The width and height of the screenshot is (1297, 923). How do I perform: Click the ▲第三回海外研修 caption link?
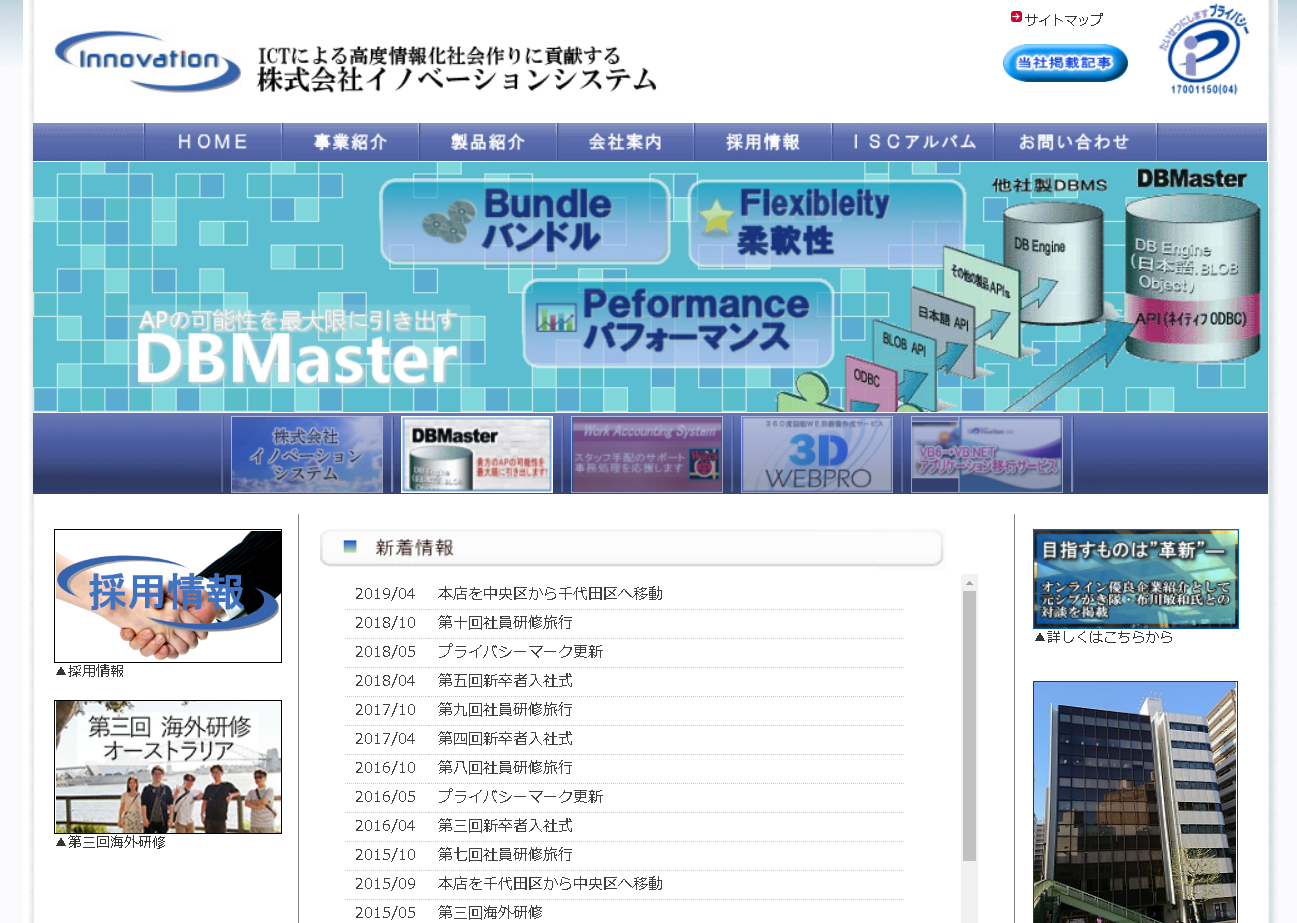click(110, 842)
